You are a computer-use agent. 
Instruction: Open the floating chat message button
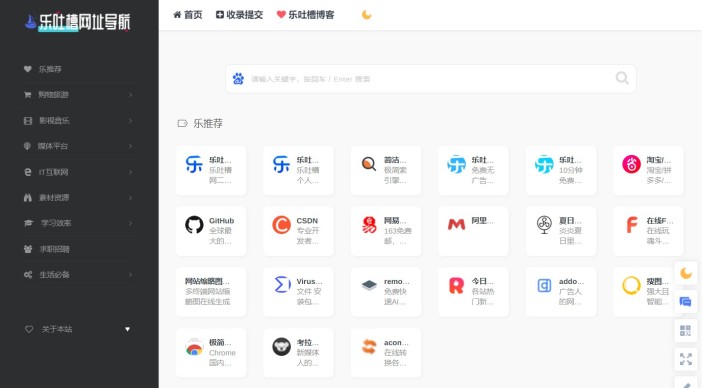(686, 302)
